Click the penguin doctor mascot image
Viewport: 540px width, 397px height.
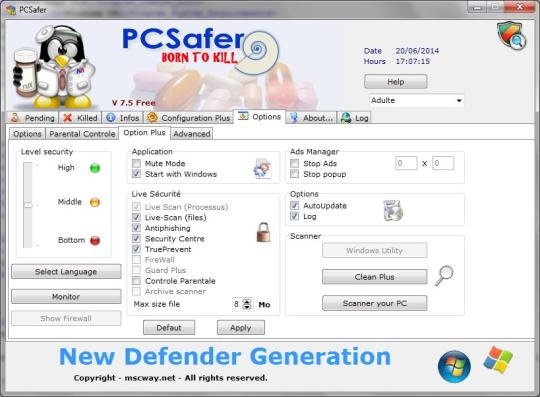(x=53, y=67)
